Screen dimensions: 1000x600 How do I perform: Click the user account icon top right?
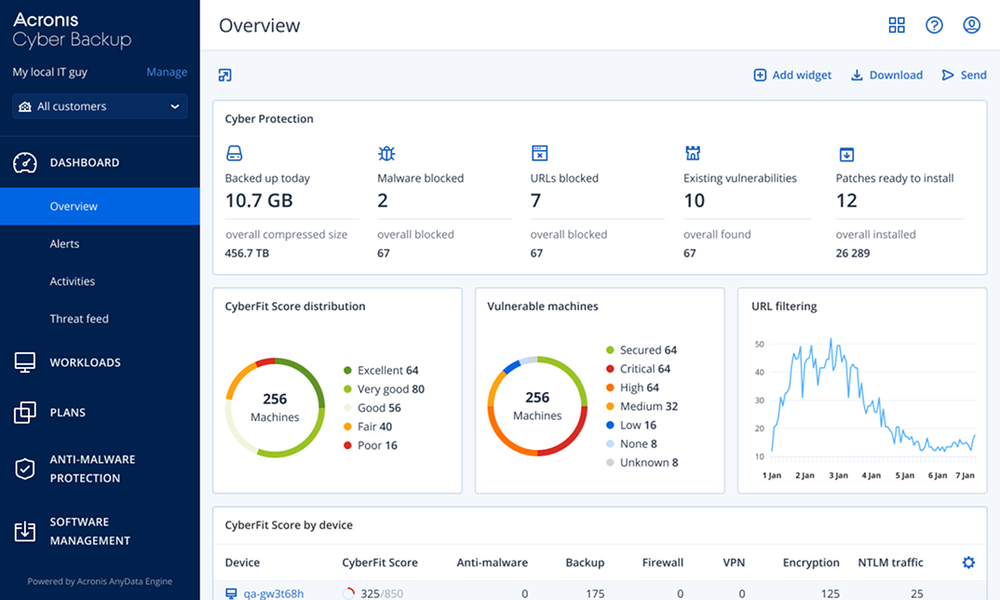click(x=971, y=25)
